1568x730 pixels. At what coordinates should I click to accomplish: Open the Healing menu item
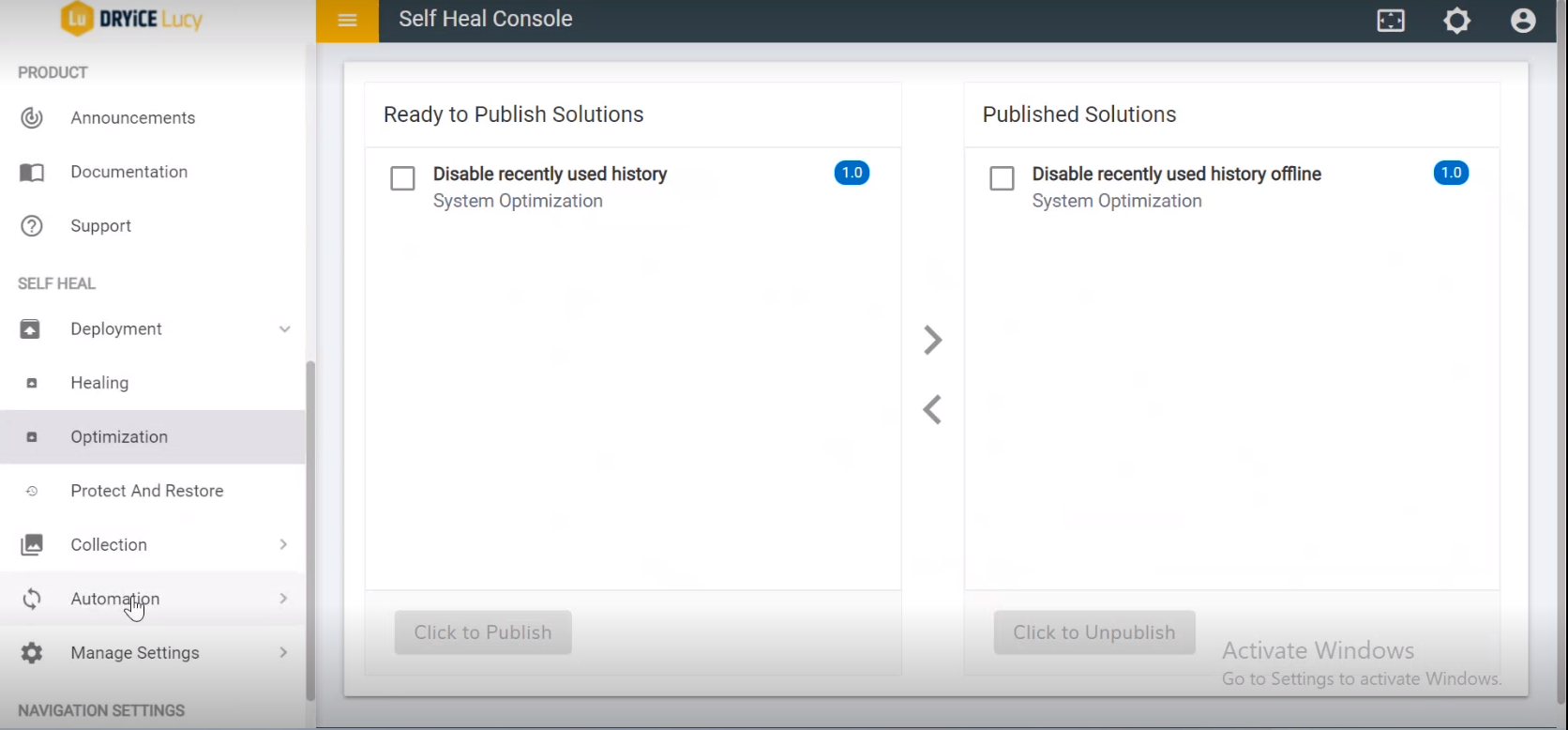[99, 383]
